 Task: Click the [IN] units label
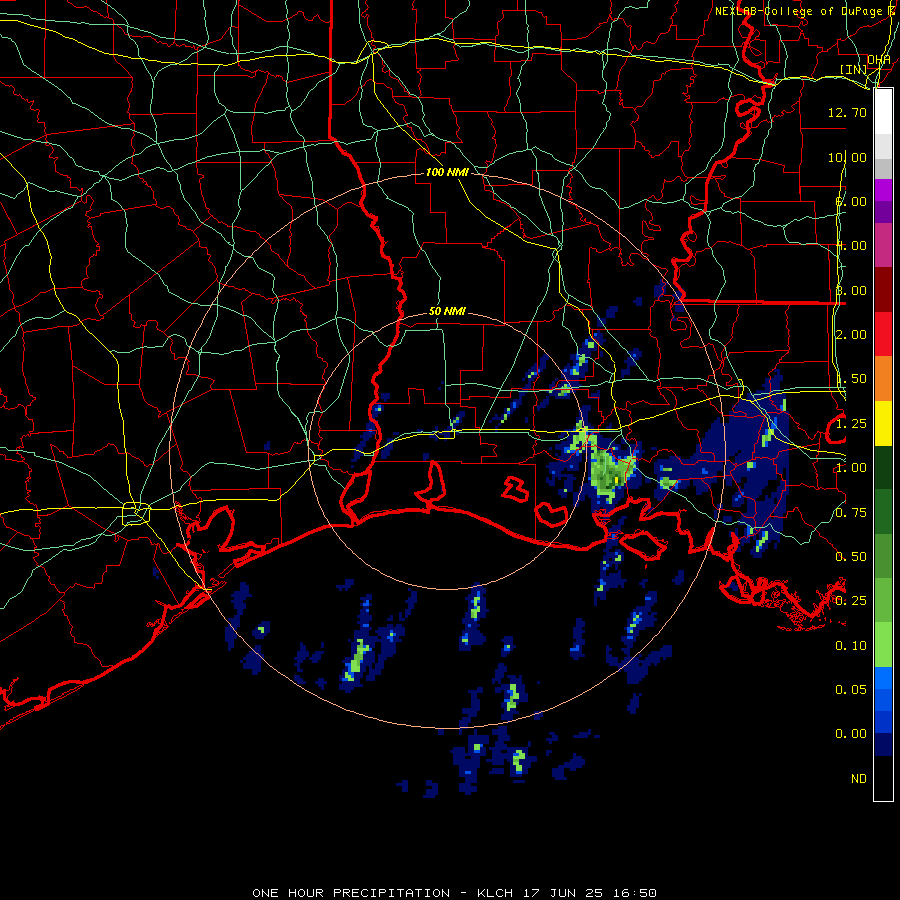click(x=853, y=69)
